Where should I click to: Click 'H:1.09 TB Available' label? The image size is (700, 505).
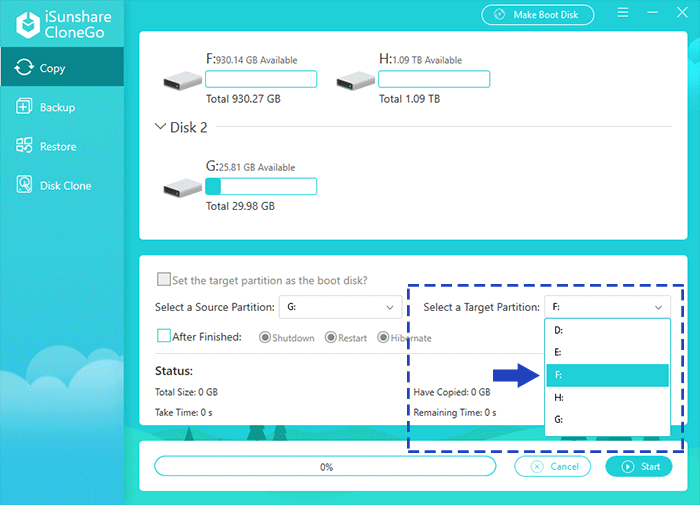(x=420, y=59)
